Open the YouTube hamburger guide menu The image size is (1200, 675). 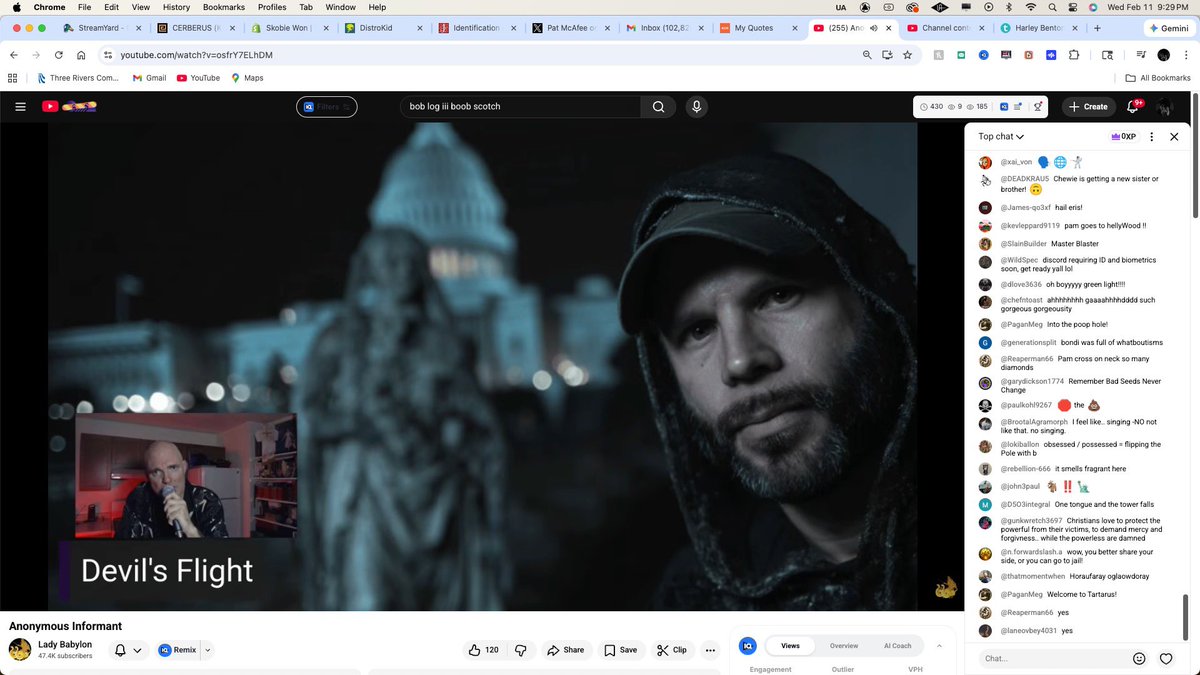pos(20,106)
